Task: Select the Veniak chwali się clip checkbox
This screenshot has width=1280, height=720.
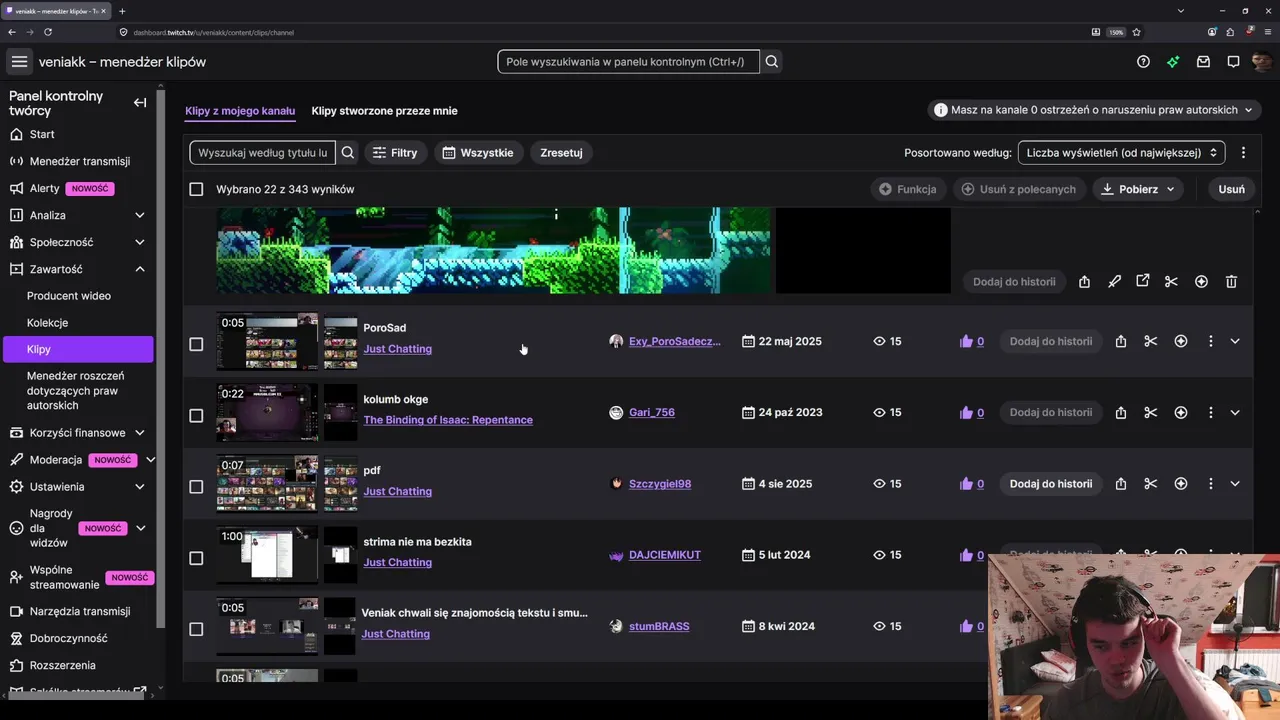Action: coord(196,629)
